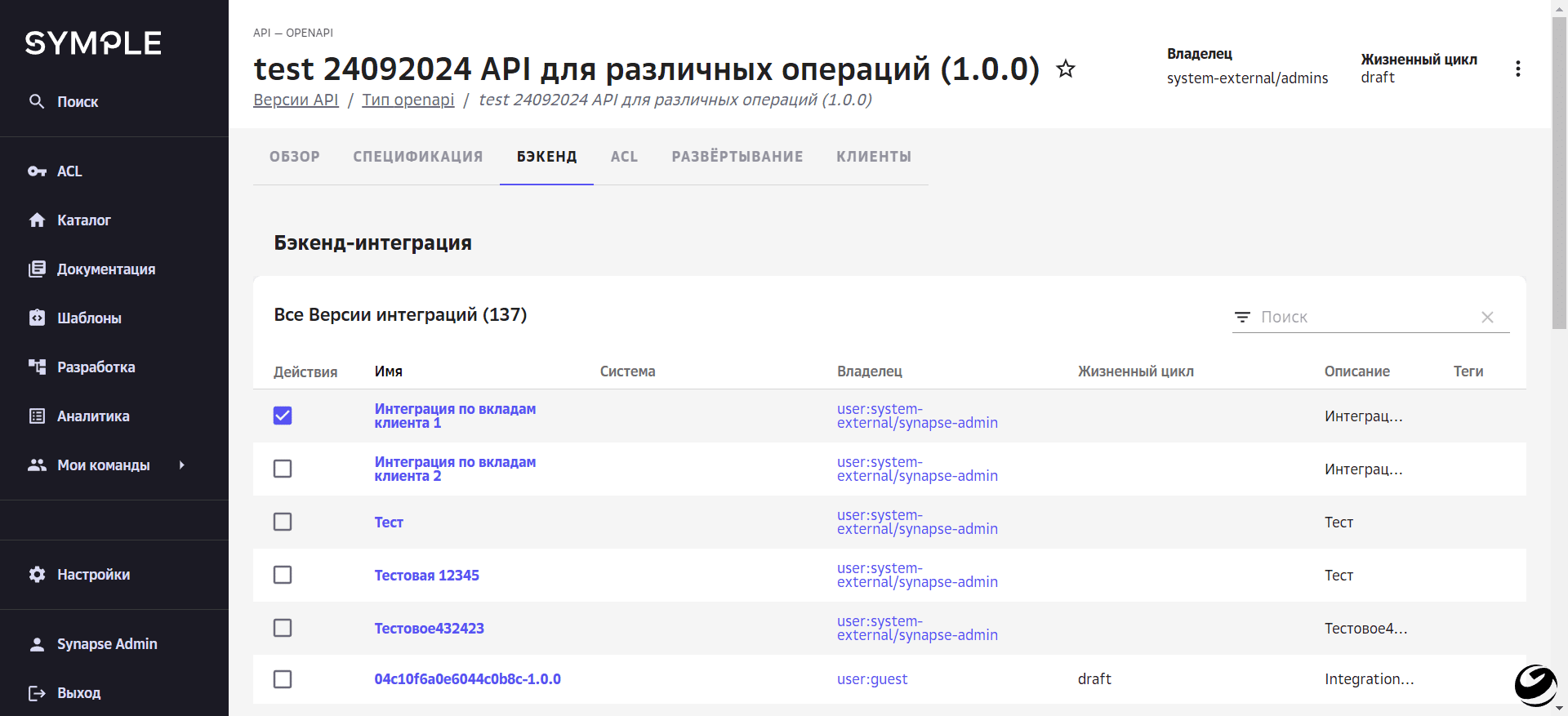Image resolution: width=1568 pixels, height=716 pixels.
Task: Go to Каталог in sidebar
Action: coord(84,220)
